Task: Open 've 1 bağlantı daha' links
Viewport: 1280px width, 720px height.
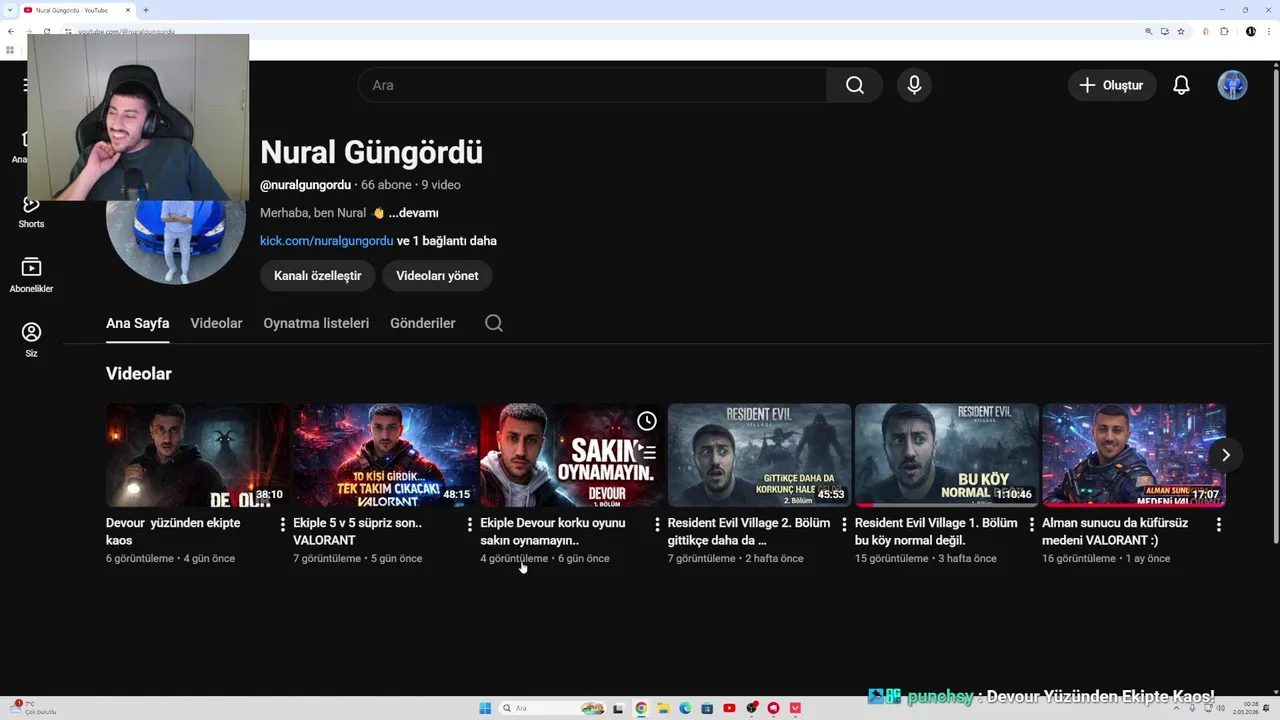Action: point(447,241)
